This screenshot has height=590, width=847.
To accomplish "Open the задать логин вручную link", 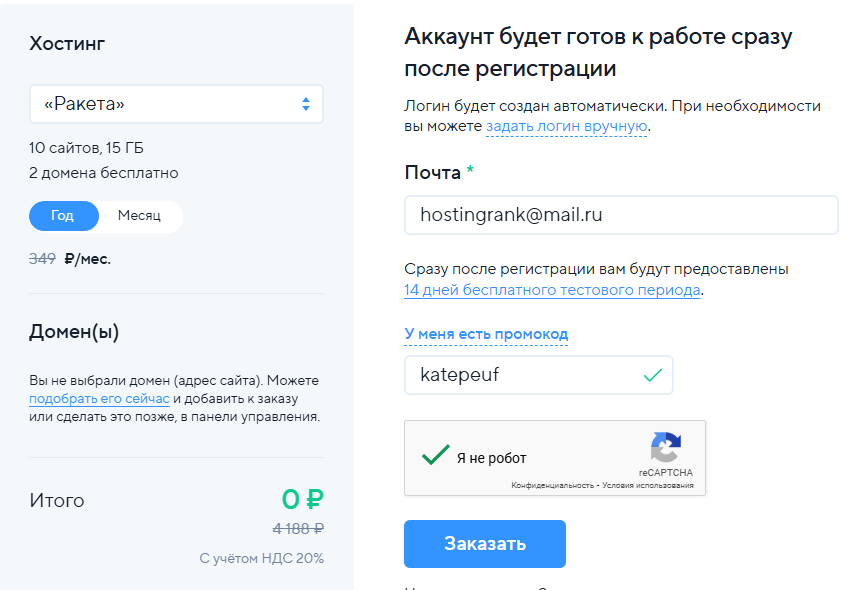I will click(567, 126).
